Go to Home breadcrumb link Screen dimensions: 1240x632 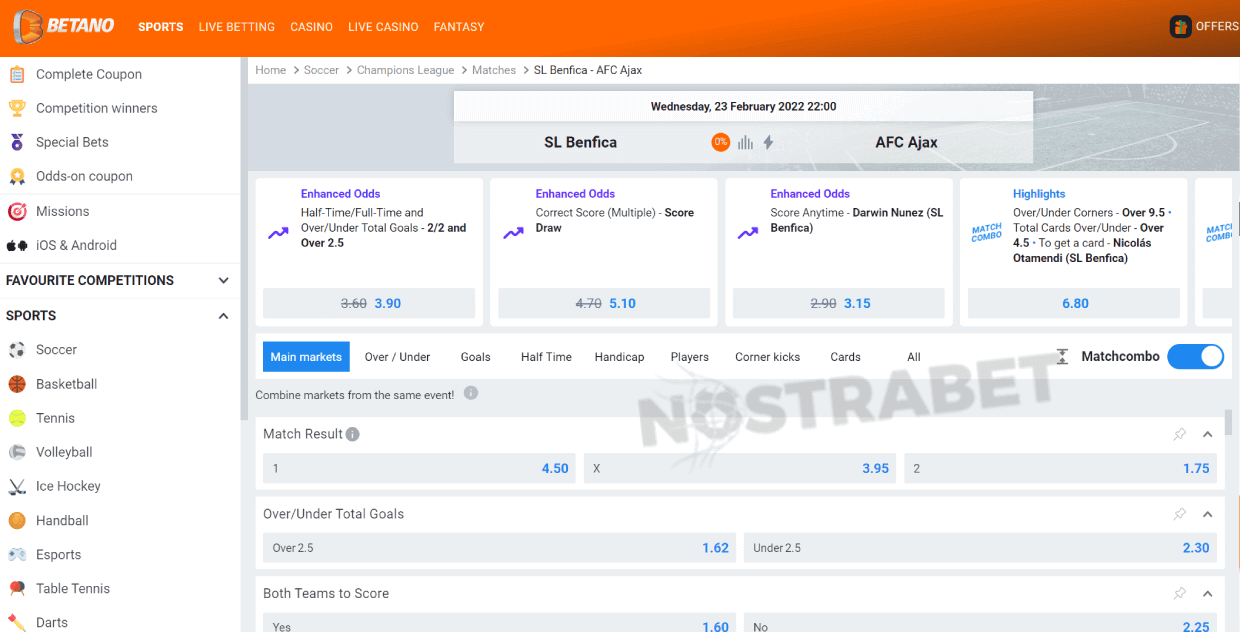coord(271,70)
